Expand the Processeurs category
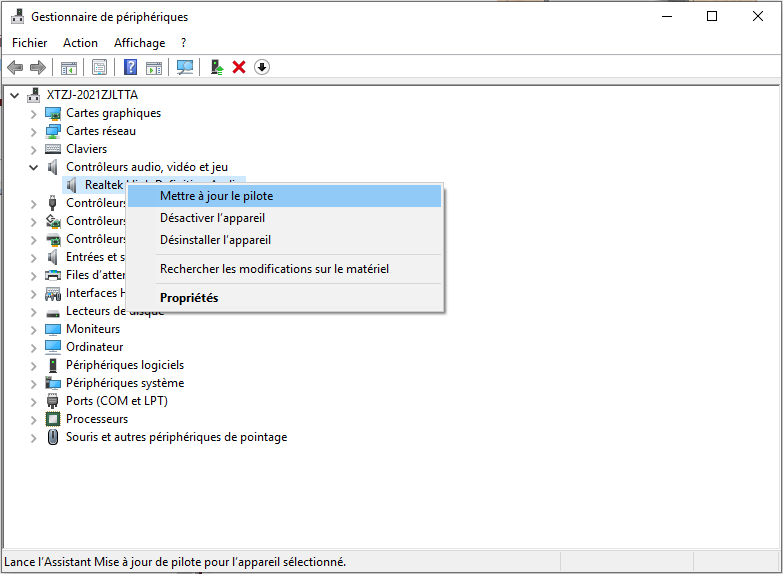Screen dimensions: 783x574 click(33, 420)
